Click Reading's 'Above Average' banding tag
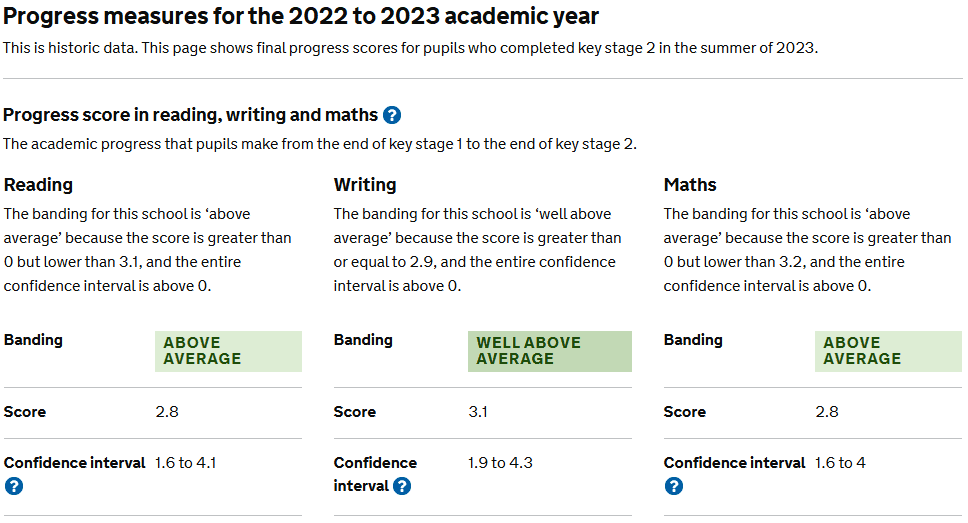 click(228, 351)
